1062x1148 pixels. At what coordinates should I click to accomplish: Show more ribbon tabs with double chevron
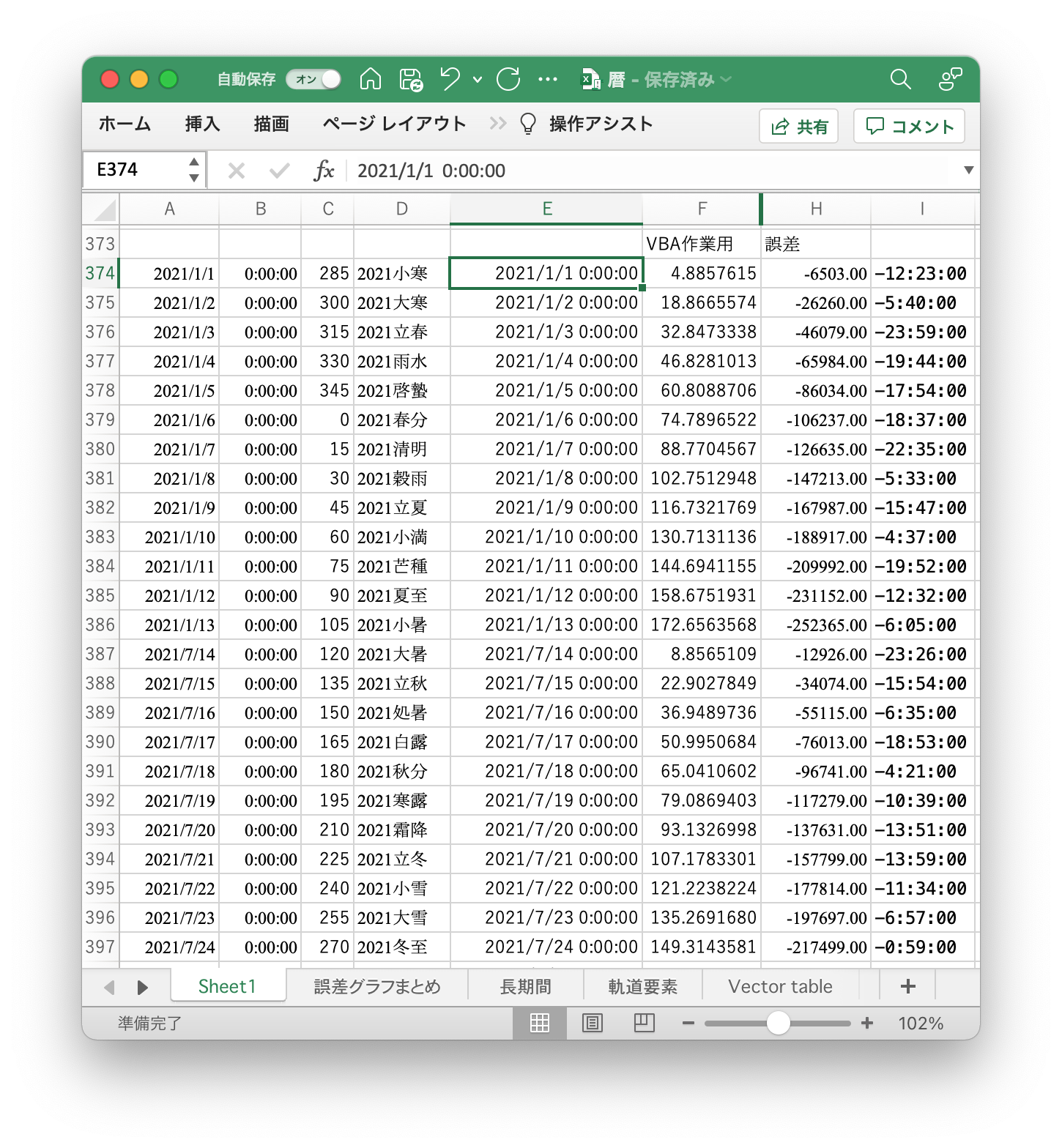click(x=498, y=123)
